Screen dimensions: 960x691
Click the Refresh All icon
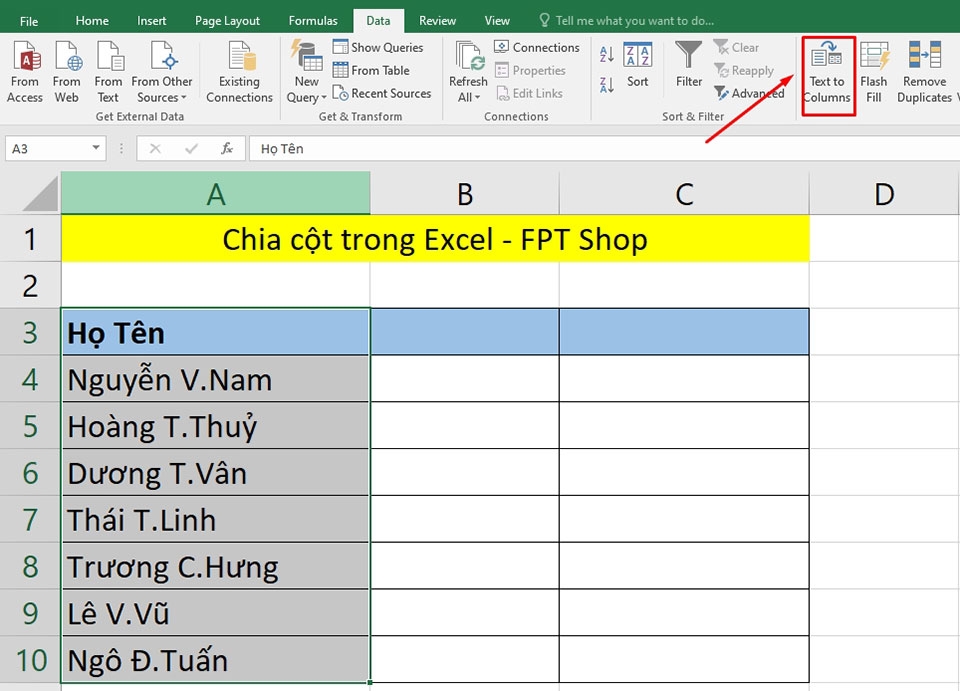469,58
